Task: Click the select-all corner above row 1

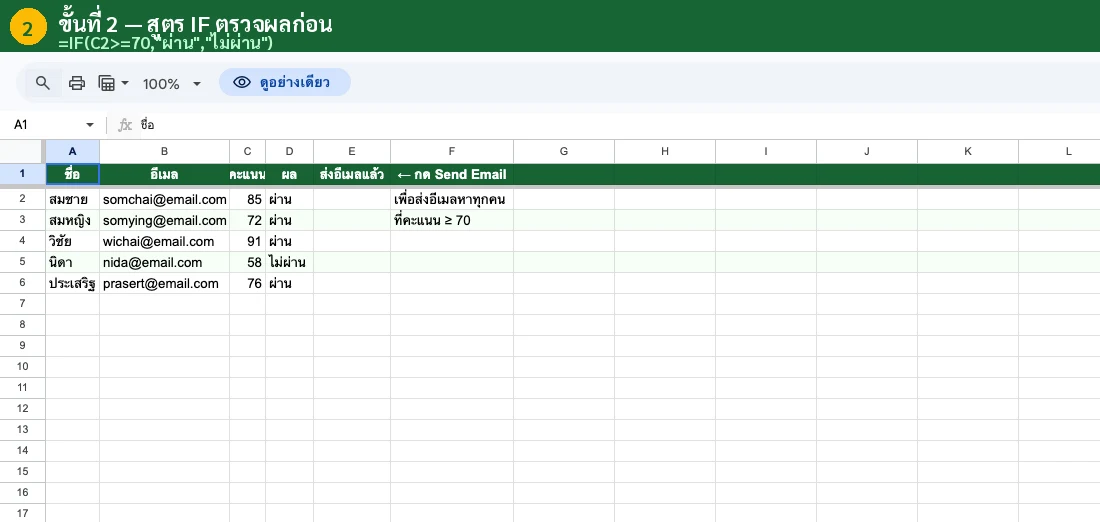Action: coord(22,151)
